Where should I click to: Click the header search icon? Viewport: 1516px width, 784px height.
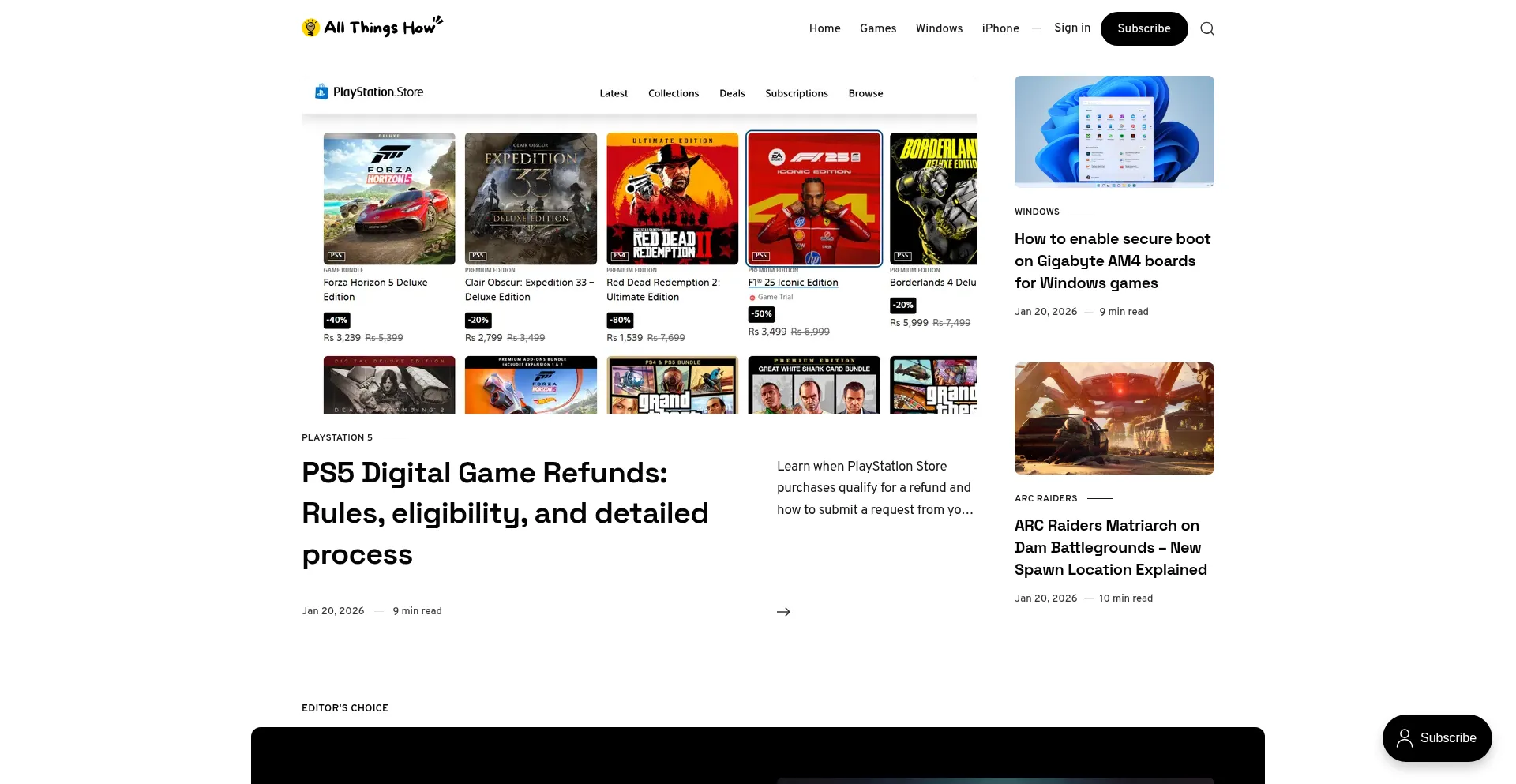tap(1206, 28)
